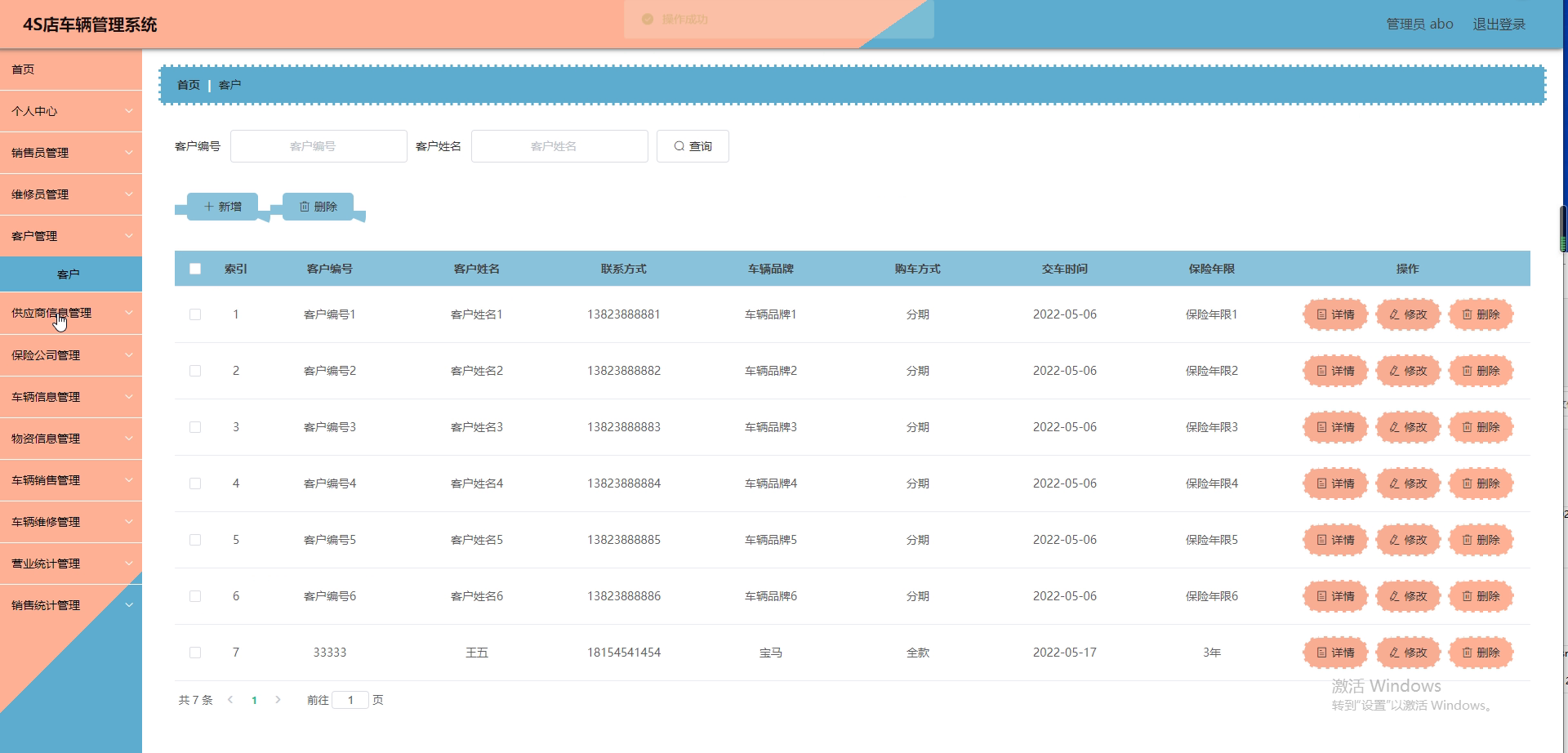
Task: Expand 销售员管理 sidebar menu
Action: point(71,153)
